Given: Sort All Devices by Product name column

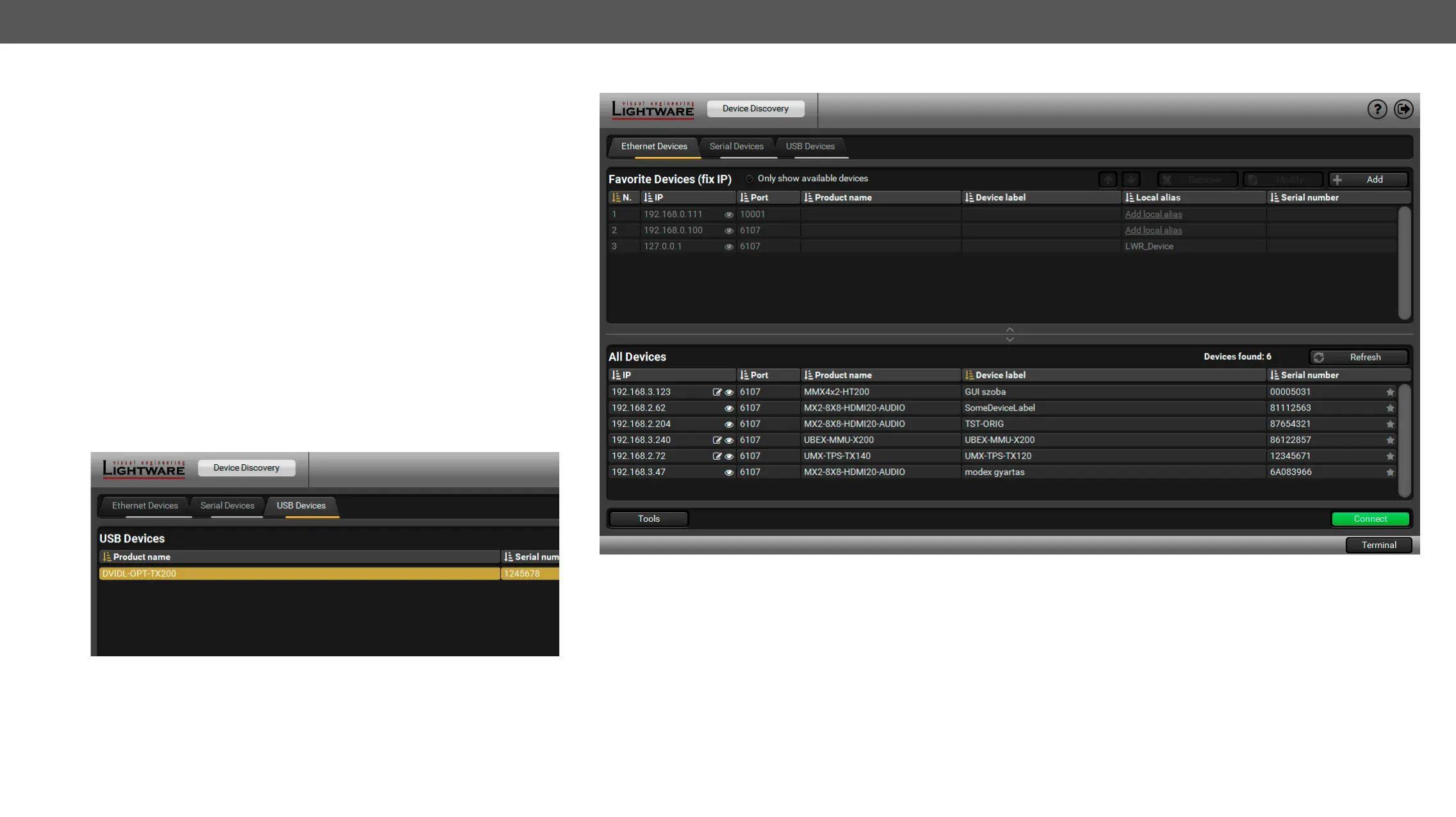Looking at the screenshot, I should point(881,375).
